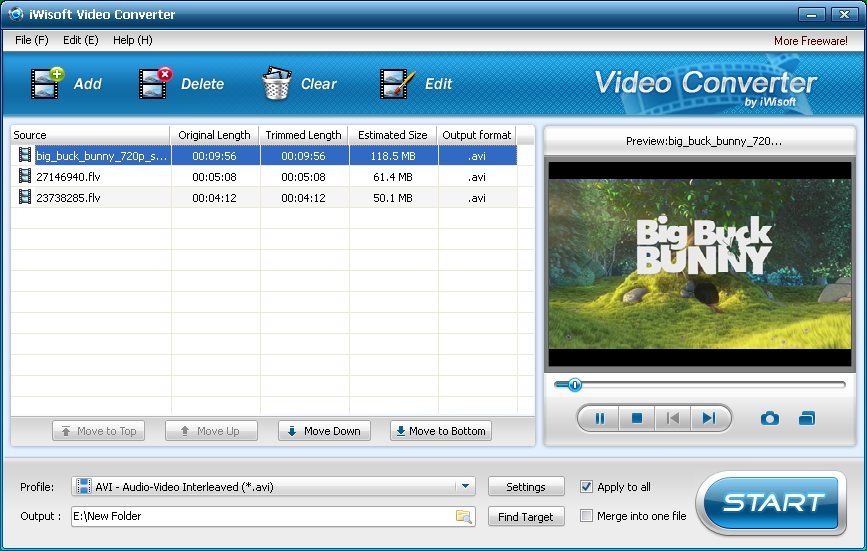Click the film icon beside big_buck_bunny file

[25, 155]
